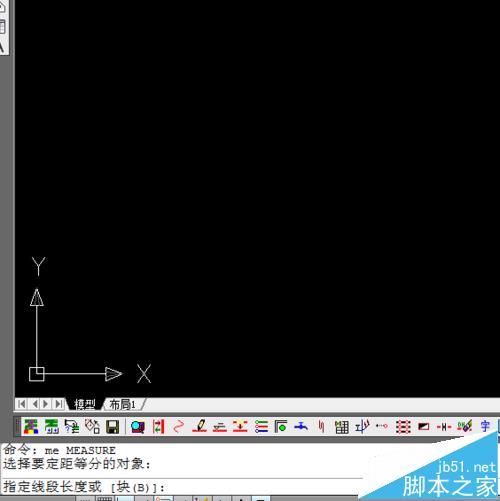Click the blue 字 text icon
500x501 pixels.
tap(485, 426)
